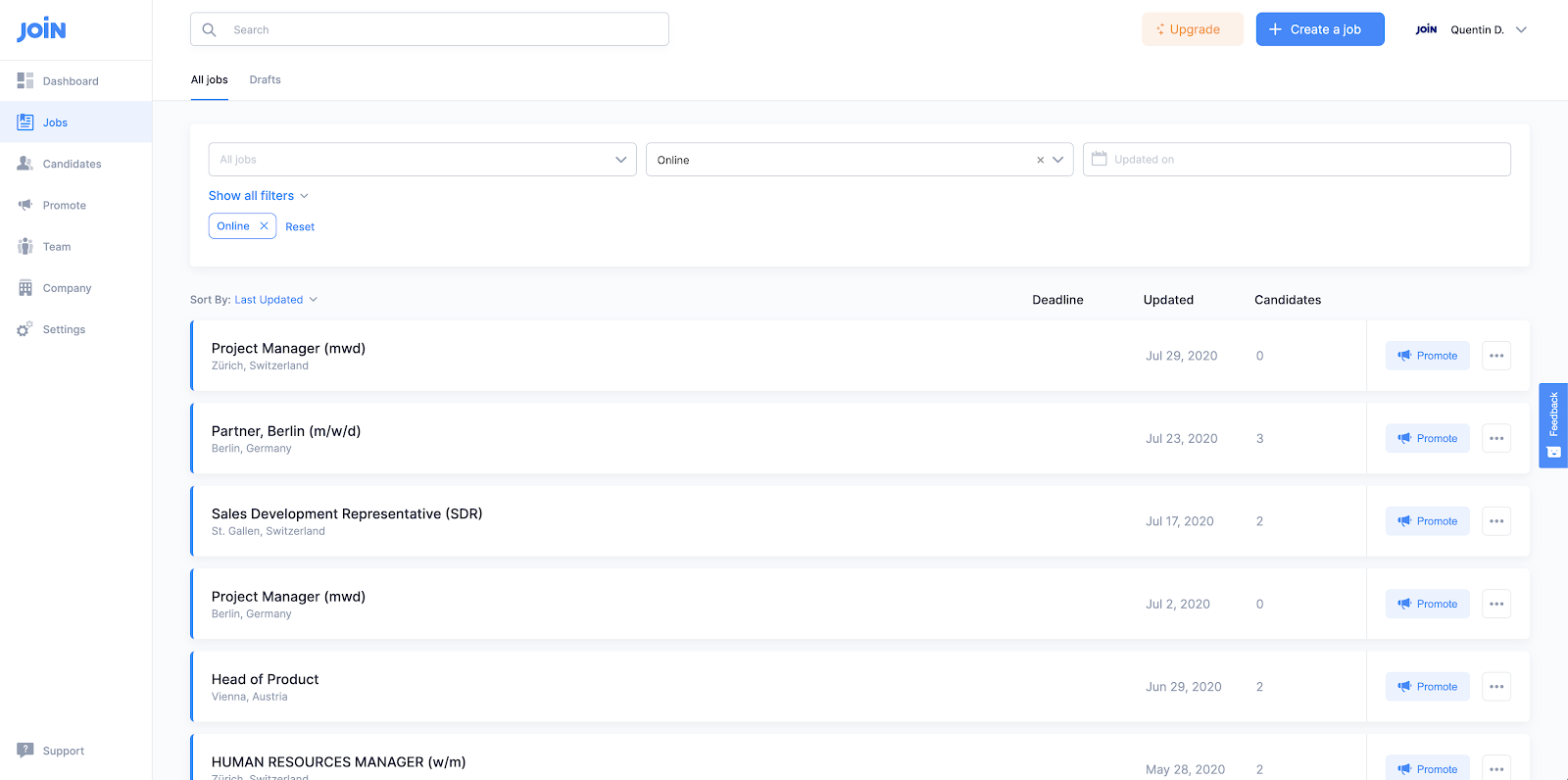Click the Jul 23, 2020 updated date
Screen dimensions: 1568x780
click(1181, 439)
